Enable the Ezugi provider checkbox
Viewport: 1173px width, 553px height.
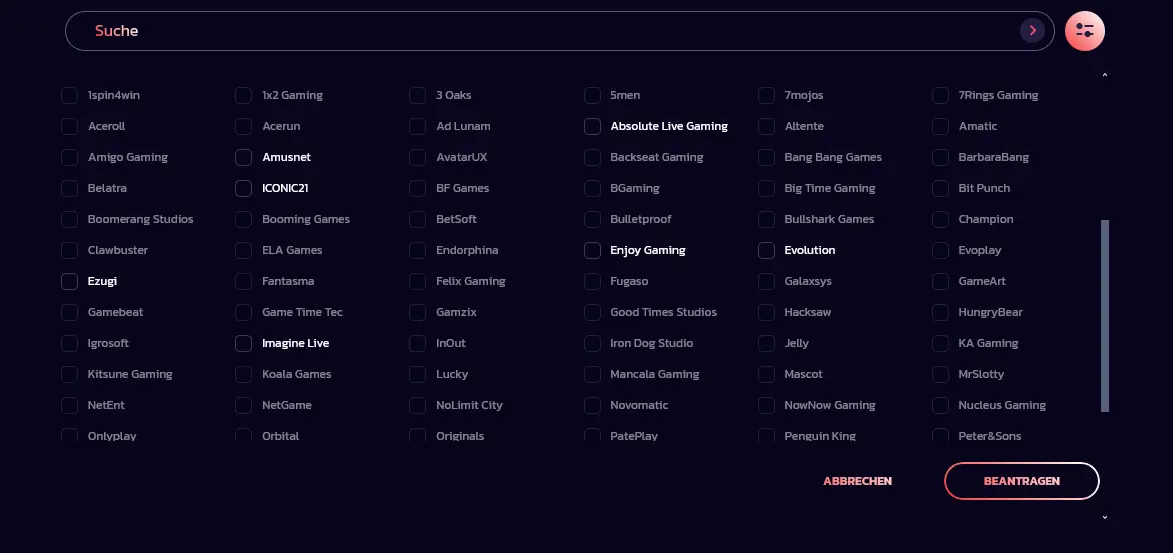click(70, 281)
